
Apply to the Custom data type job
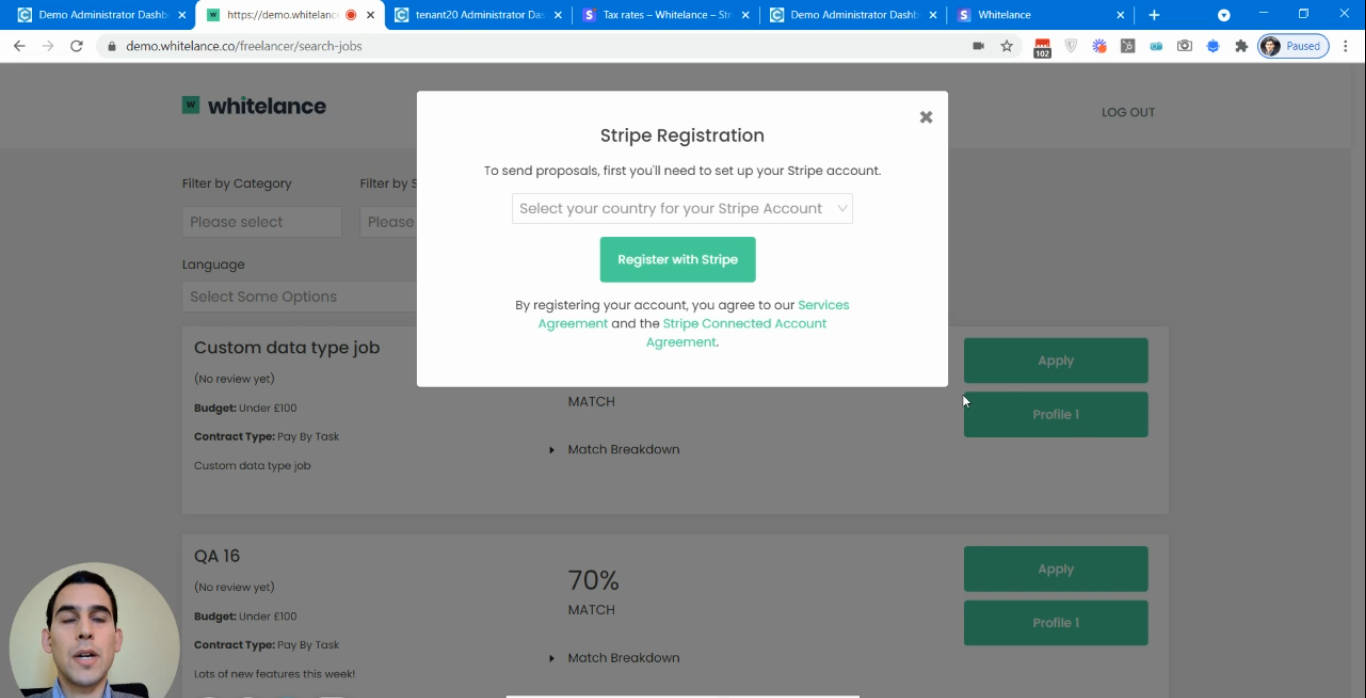pos(1055,360)
